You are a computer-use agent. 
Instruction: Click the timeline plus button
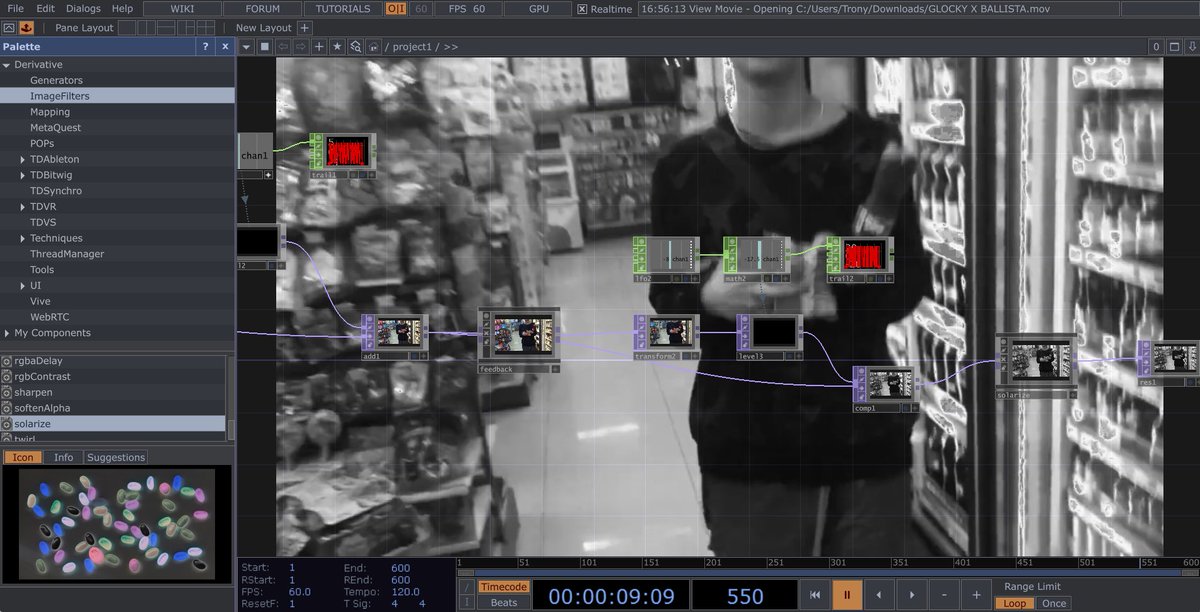[x=976, y=595]
